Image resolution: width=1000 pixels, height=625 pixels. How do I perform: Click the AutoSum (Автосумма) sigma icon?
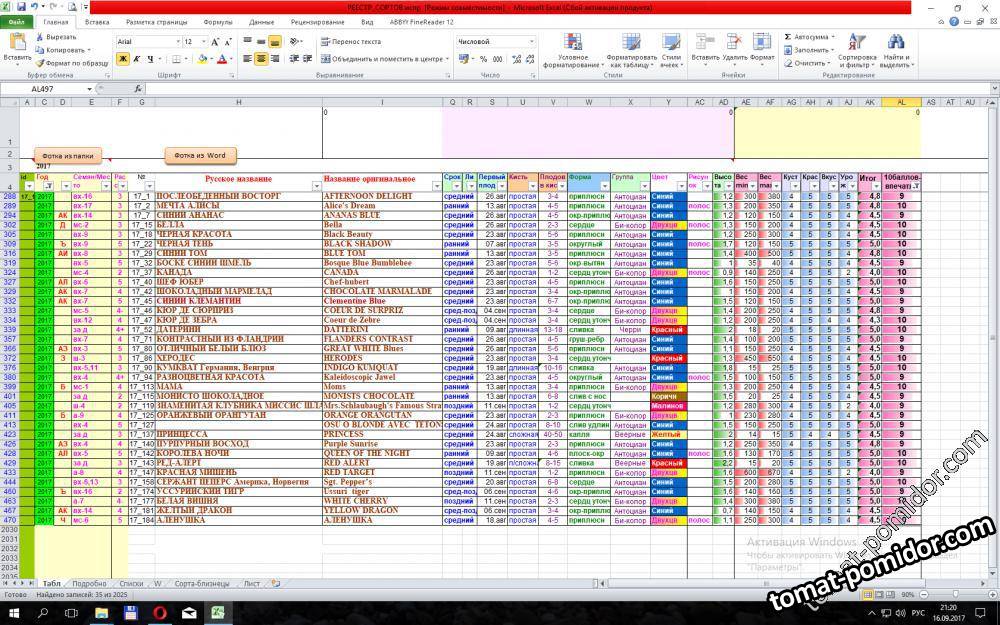pos(789,36)
